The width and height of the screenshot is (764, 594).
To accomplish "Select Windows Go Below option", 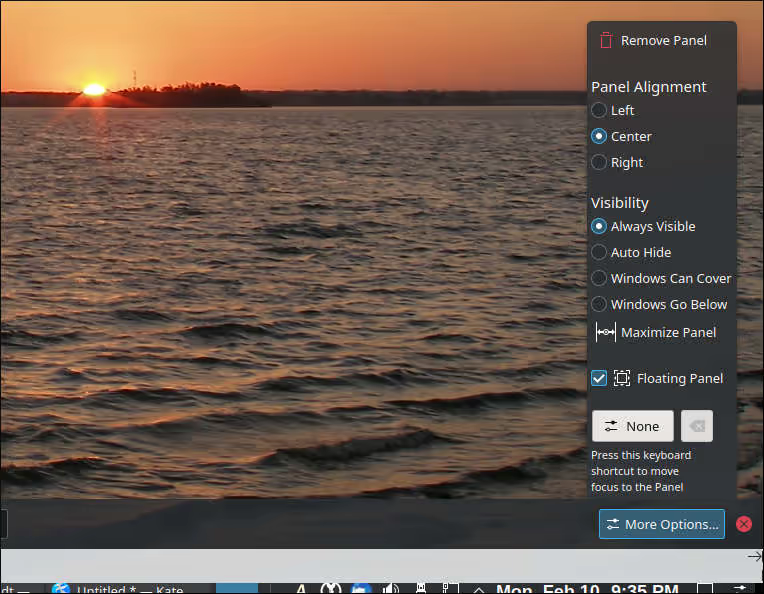I will 659,305.
